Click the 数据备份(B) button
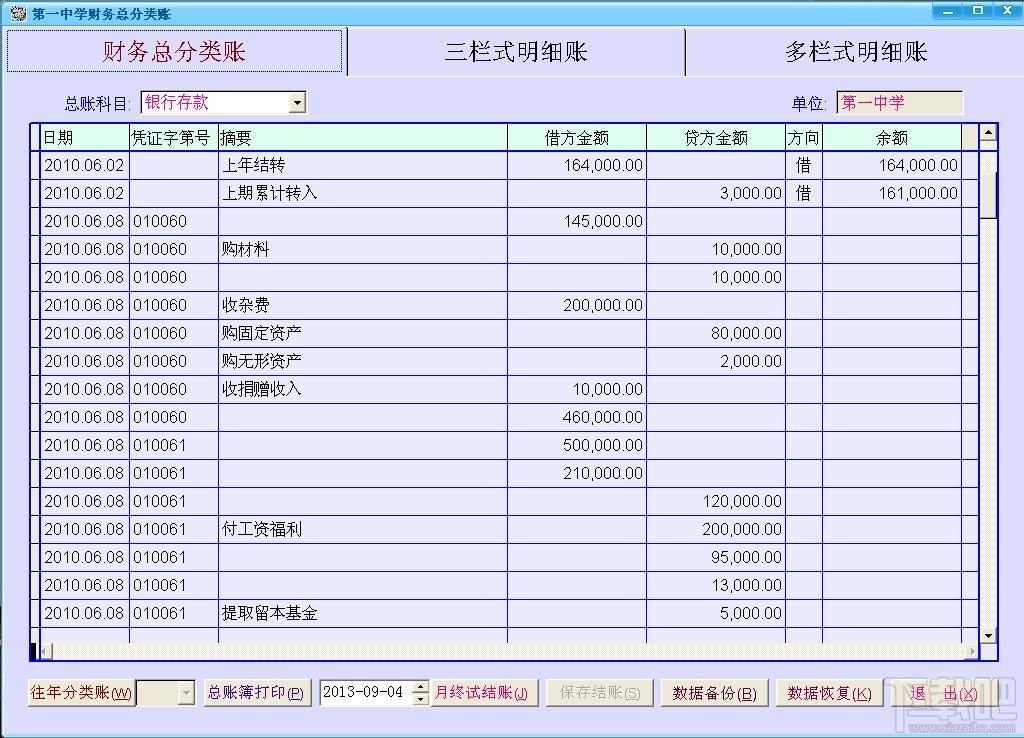The height and width of the screenshot is (738, 1024). (x=714, y=693)
